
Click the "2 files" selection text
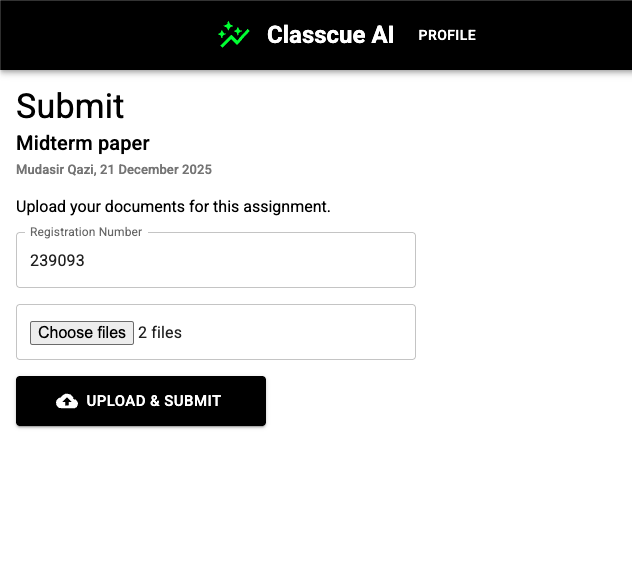pos(160,332)
